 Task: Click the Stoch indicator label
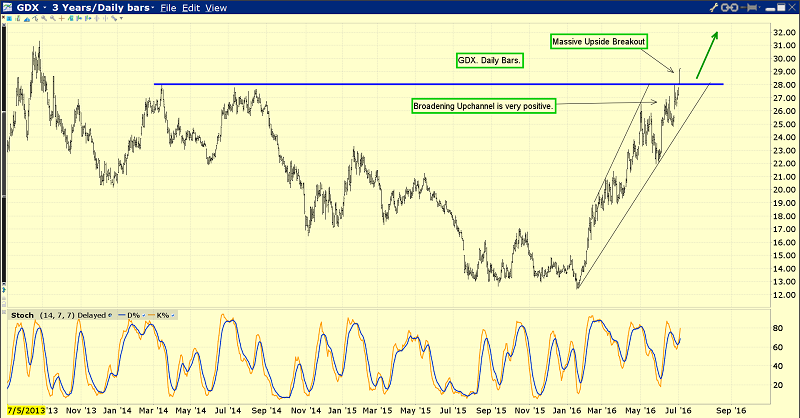click(x=19, y=315)
